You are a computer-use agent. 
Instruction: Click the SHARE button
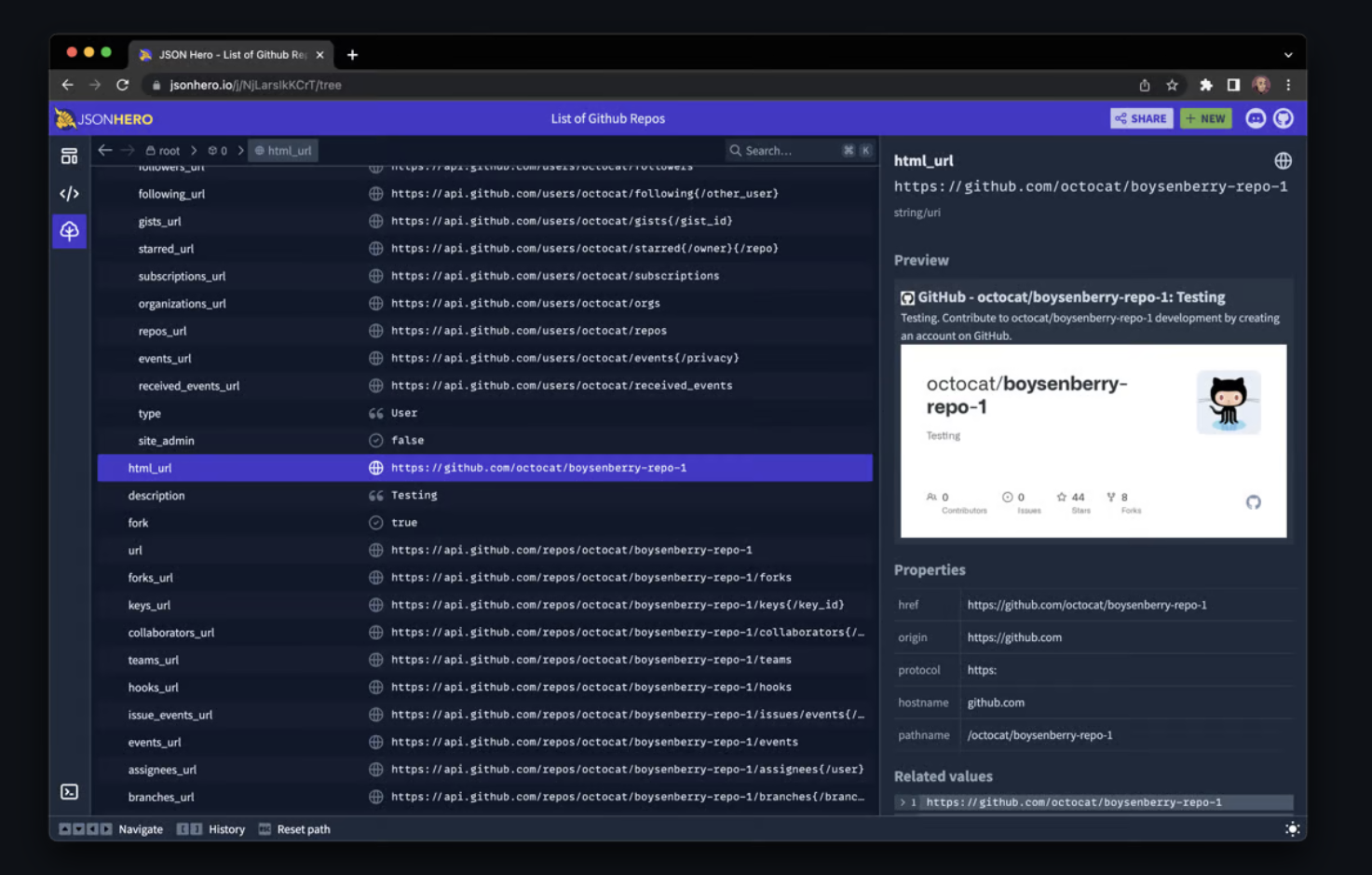[1141, 118]
